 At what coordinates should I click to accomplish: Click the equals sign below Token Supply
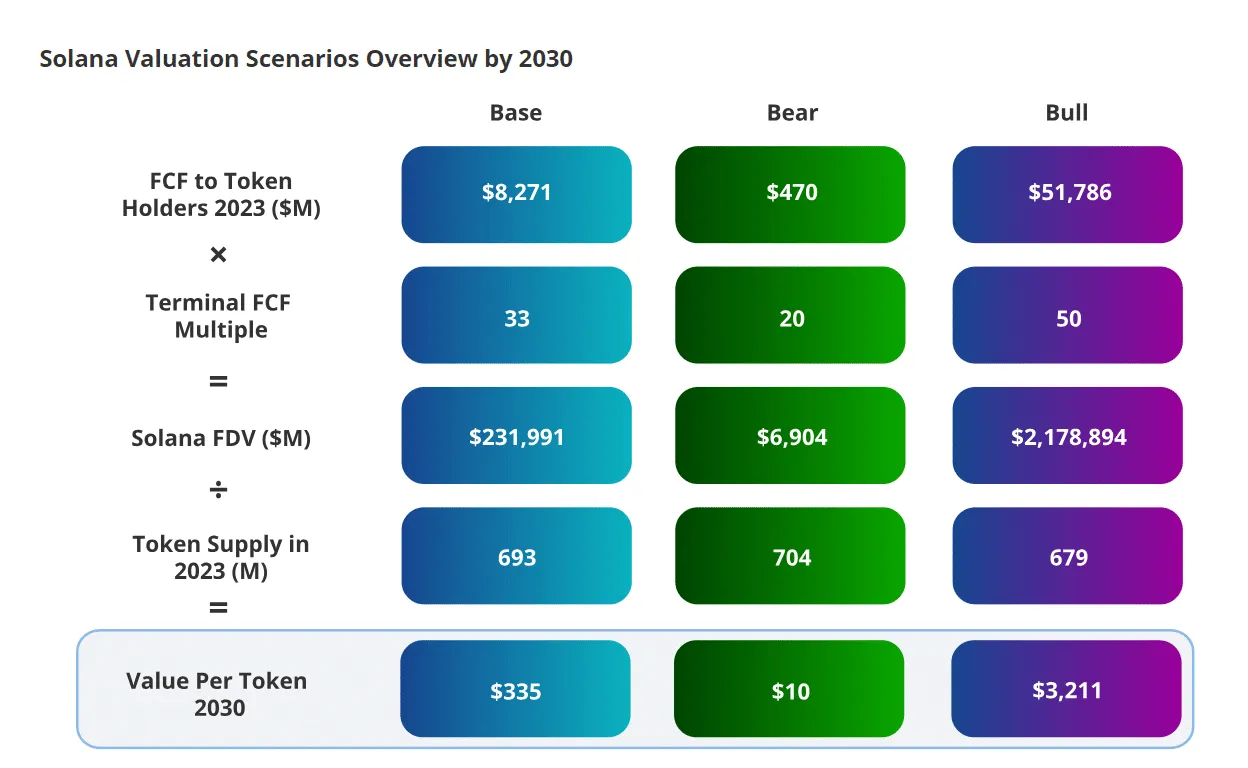click(x=218, y=608)
